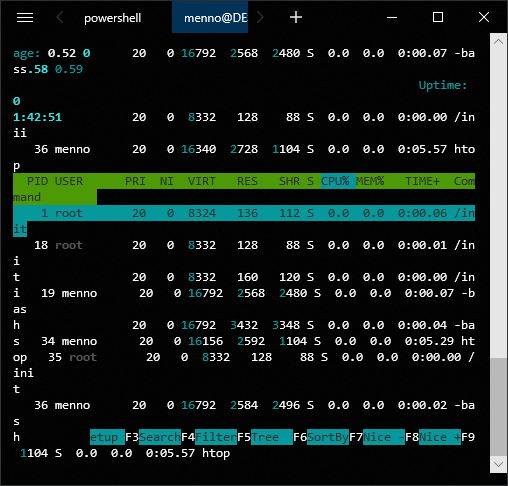Click the 3432 RES value
The width and height of the screenshot is (508, 486).
244,325
